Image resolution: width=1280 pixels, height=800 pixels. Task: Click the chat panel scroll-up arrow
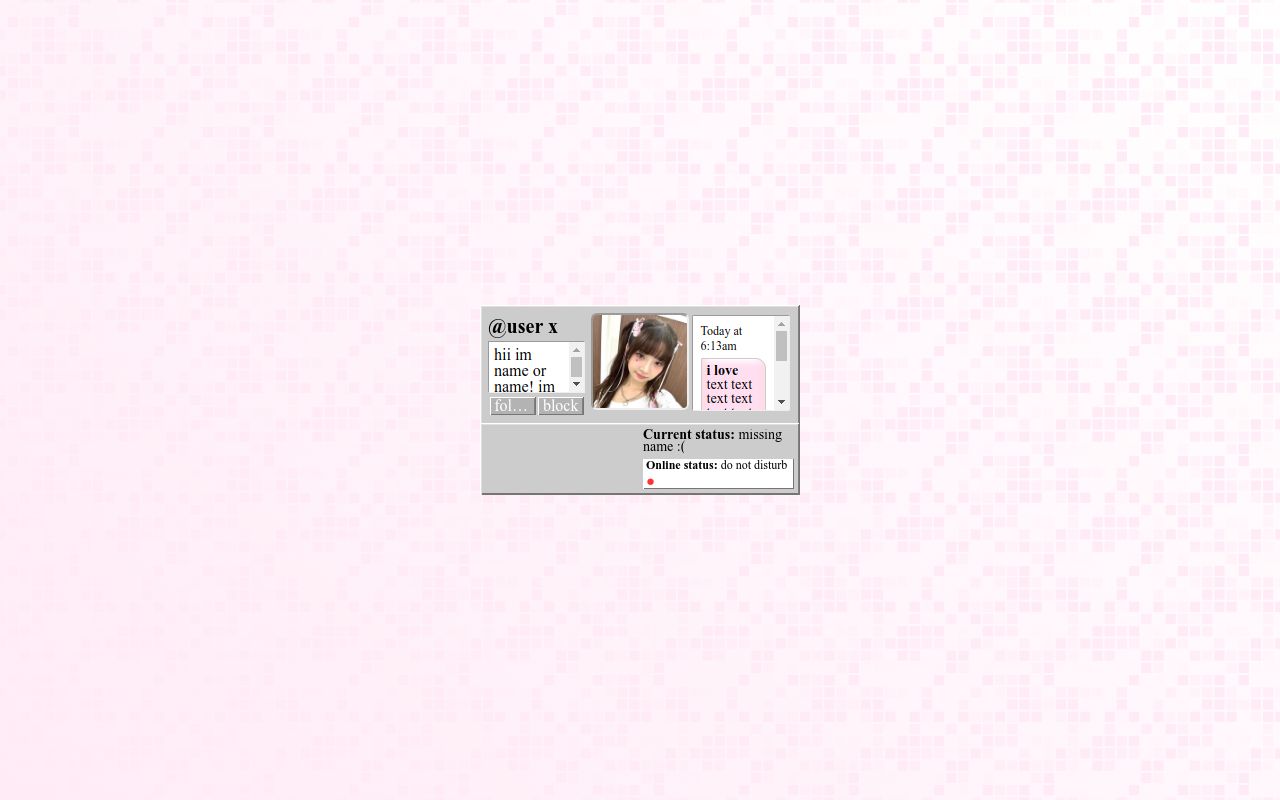(782, 323)
